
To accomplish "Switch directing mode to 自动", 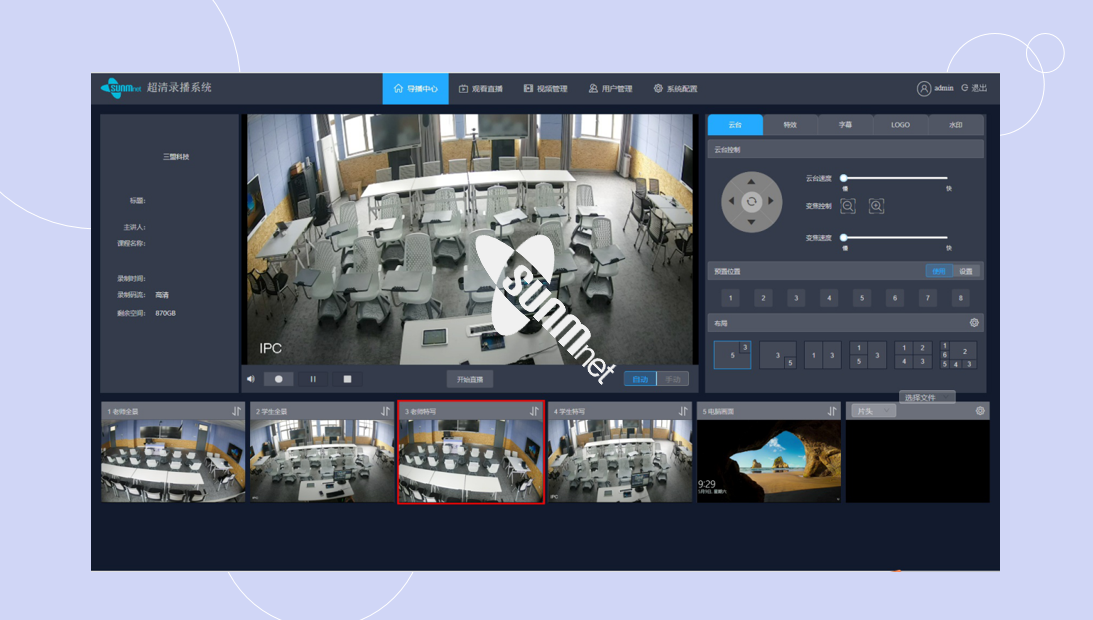I will 640,379.
